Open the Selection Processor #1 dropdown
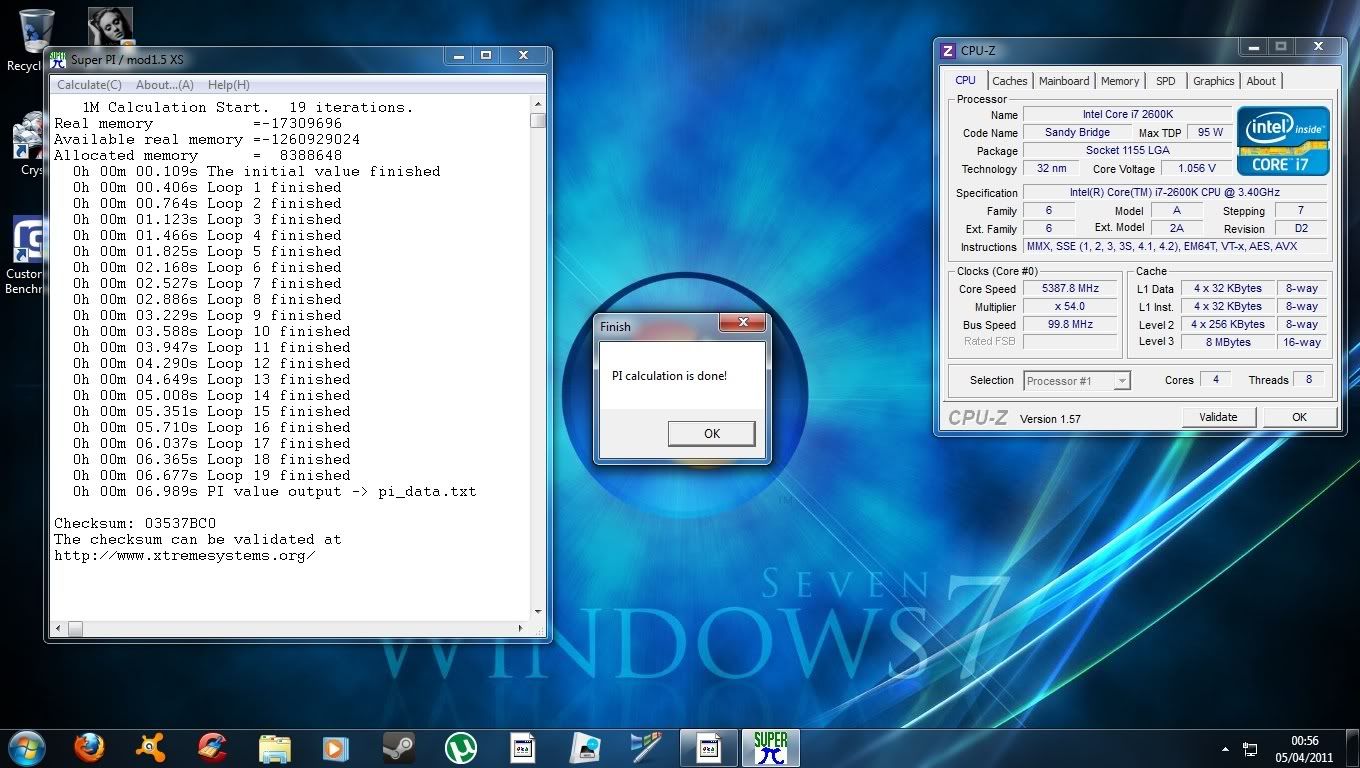This screenshot has width=1360, height=768. click(x=1077, y=380)
